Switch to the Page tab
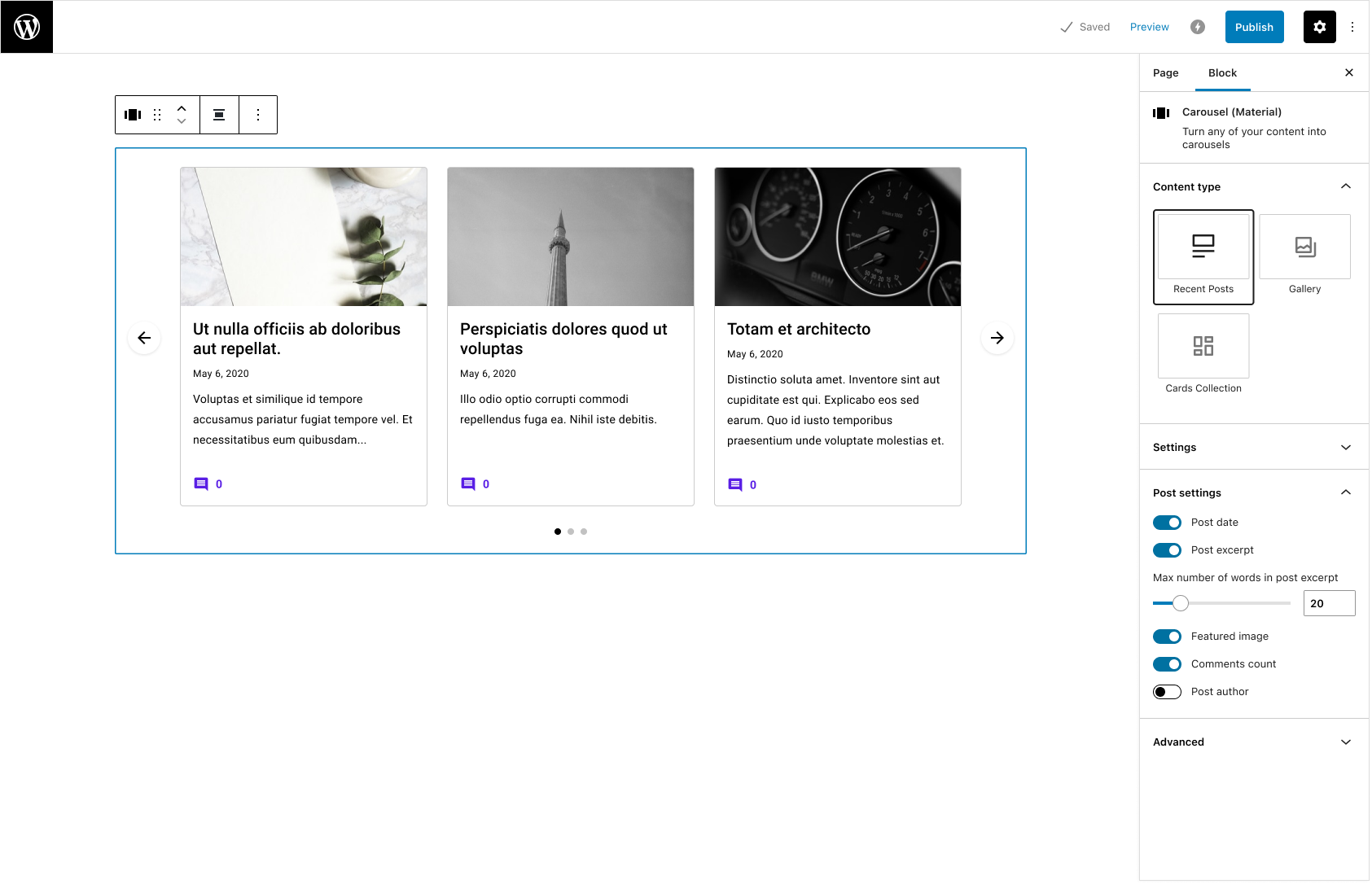 point(1165,72)
